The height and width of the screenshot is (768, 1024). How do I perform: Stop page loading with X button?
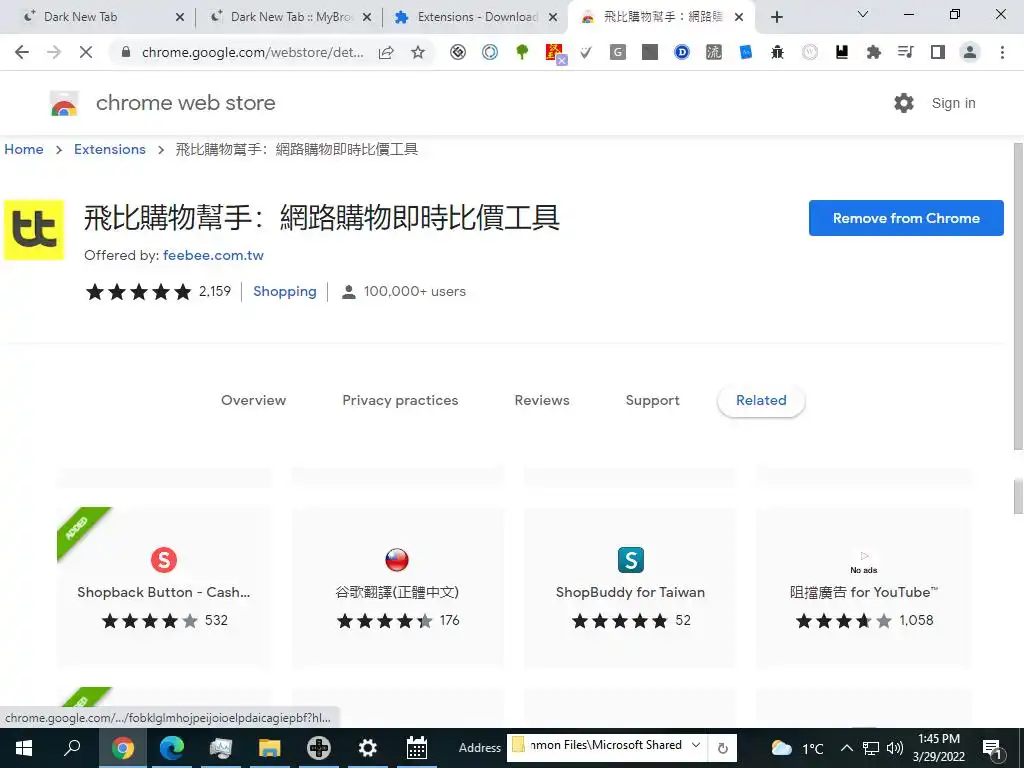(x=86, y=52)
